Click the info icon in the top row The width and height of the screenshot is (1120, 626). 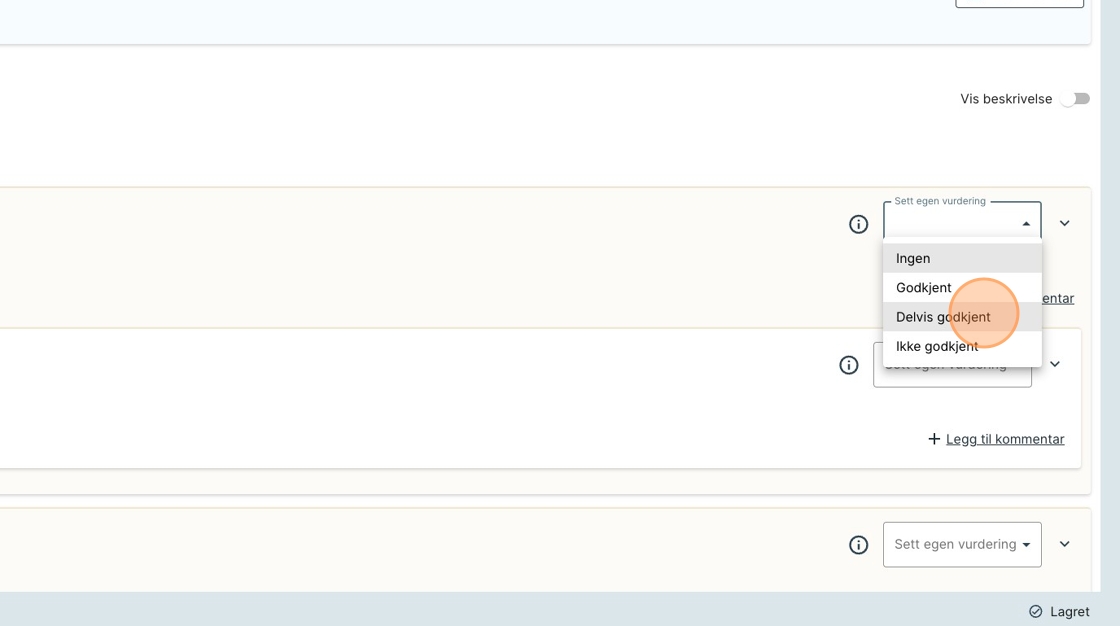click(858, 224)
